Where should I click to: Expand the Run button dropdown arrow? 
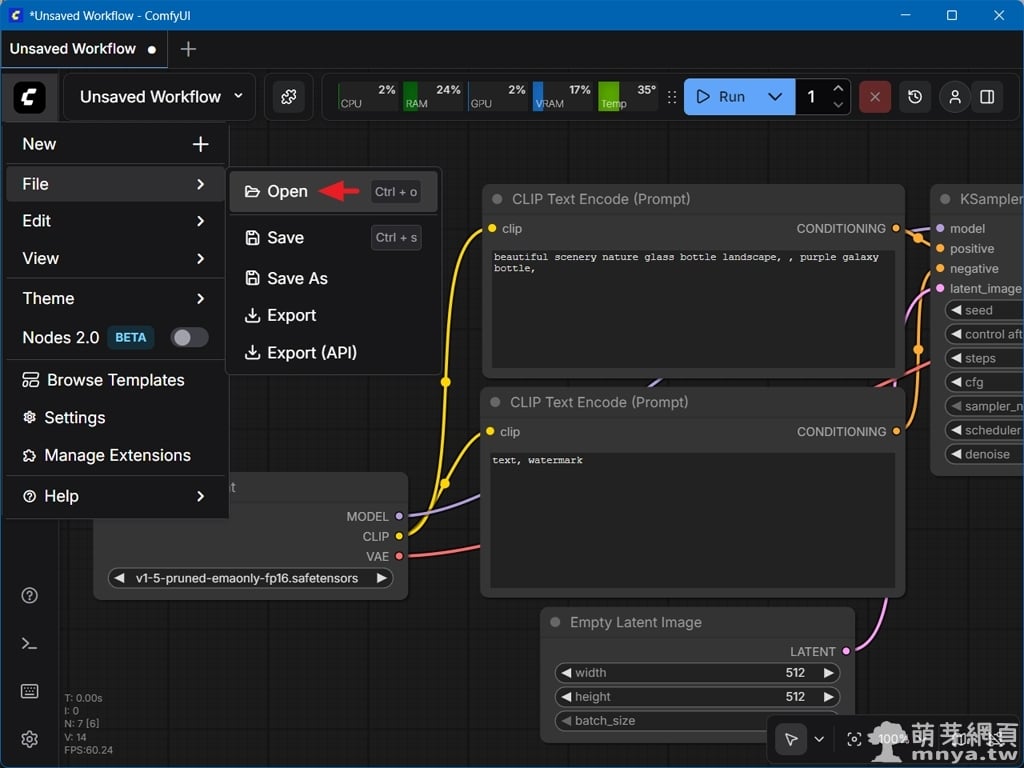click(775, 97)
